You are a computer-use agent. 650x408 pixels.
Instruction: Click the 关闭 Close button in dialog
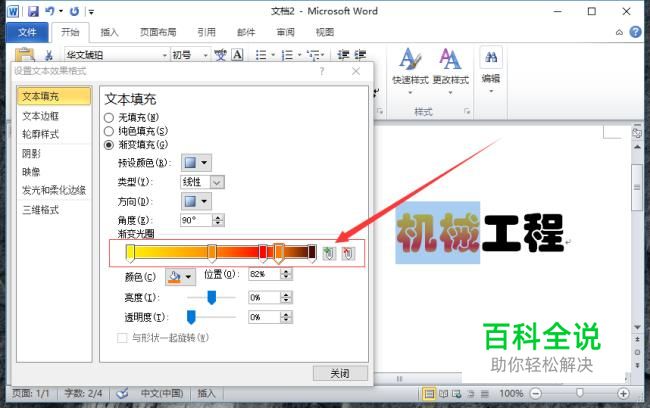(340, 374)
